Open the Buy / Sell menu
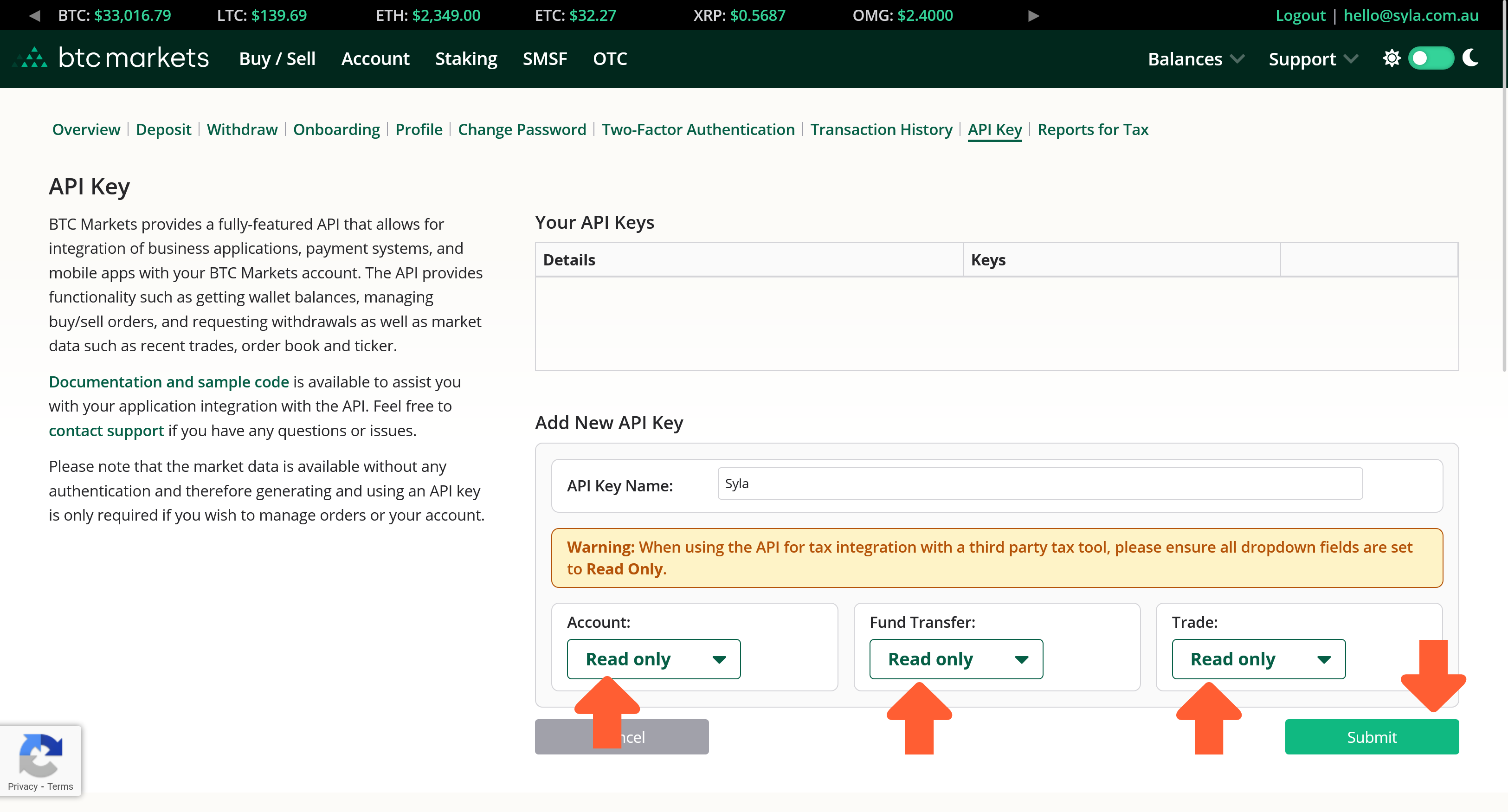 (276, 58)
